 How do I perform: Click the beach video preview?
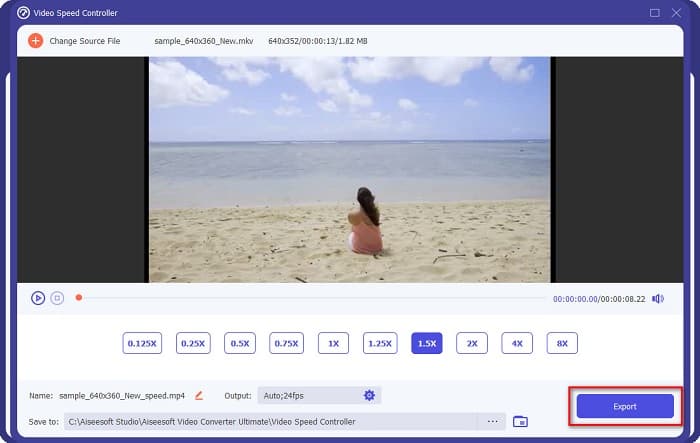coord(349,169)
